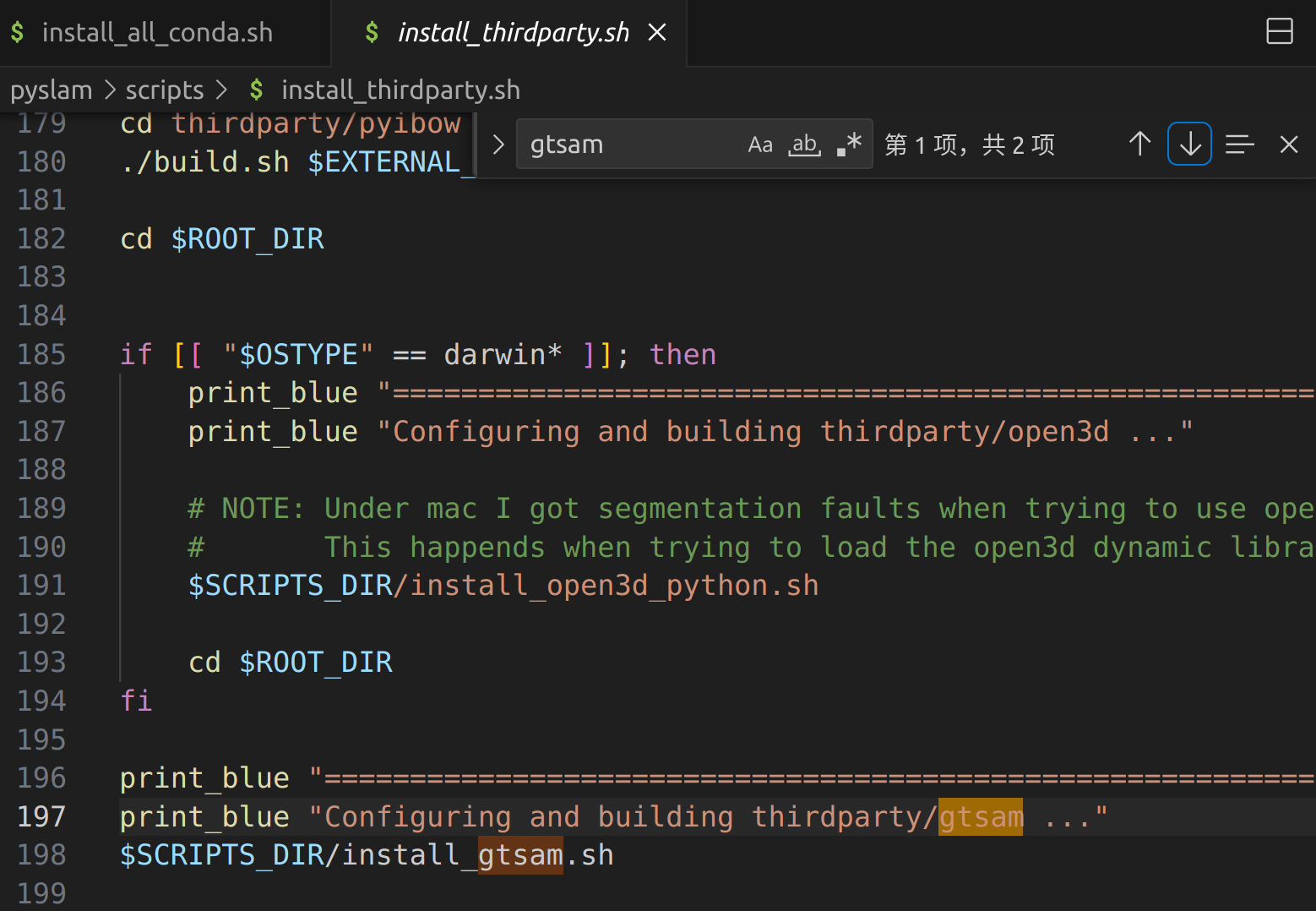Screen dimensions: 1316x911
Task: Click line number 197 in gutter
Action: pyautogui.click(x=41, y=816)
